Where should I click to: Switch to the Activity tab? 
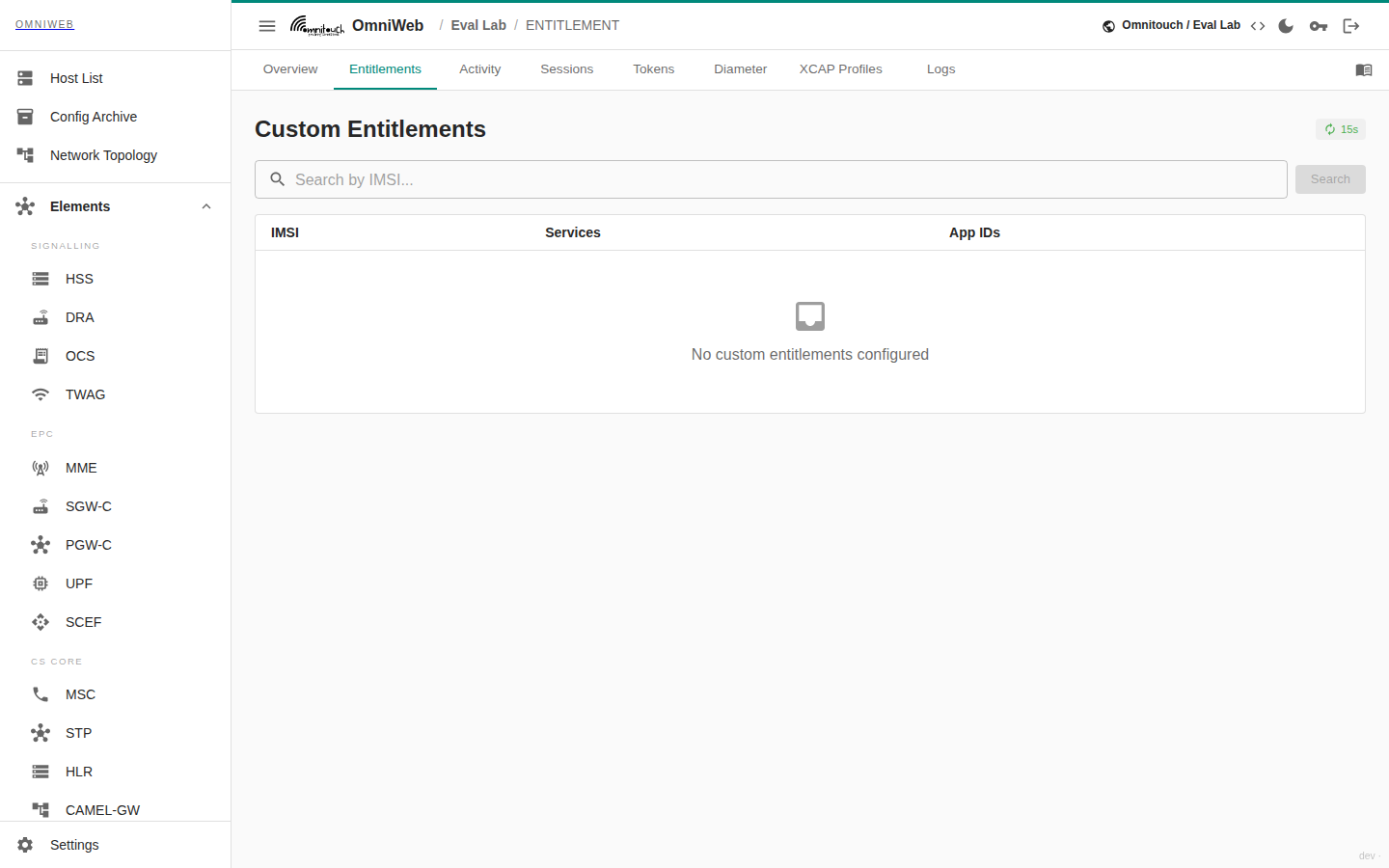[480, 69]
